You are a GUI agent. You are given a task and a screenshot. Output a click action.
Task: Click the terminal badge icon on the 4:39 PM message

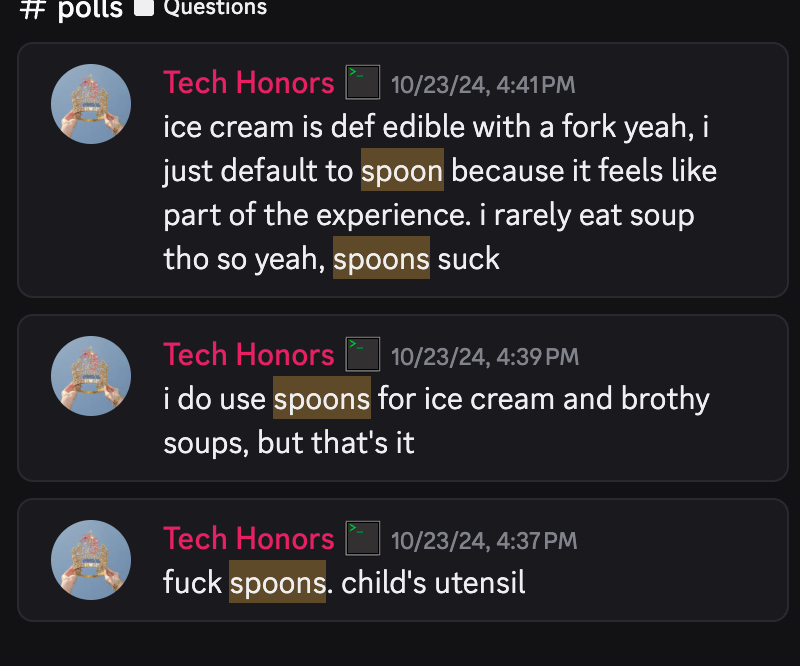pos(362,355)
